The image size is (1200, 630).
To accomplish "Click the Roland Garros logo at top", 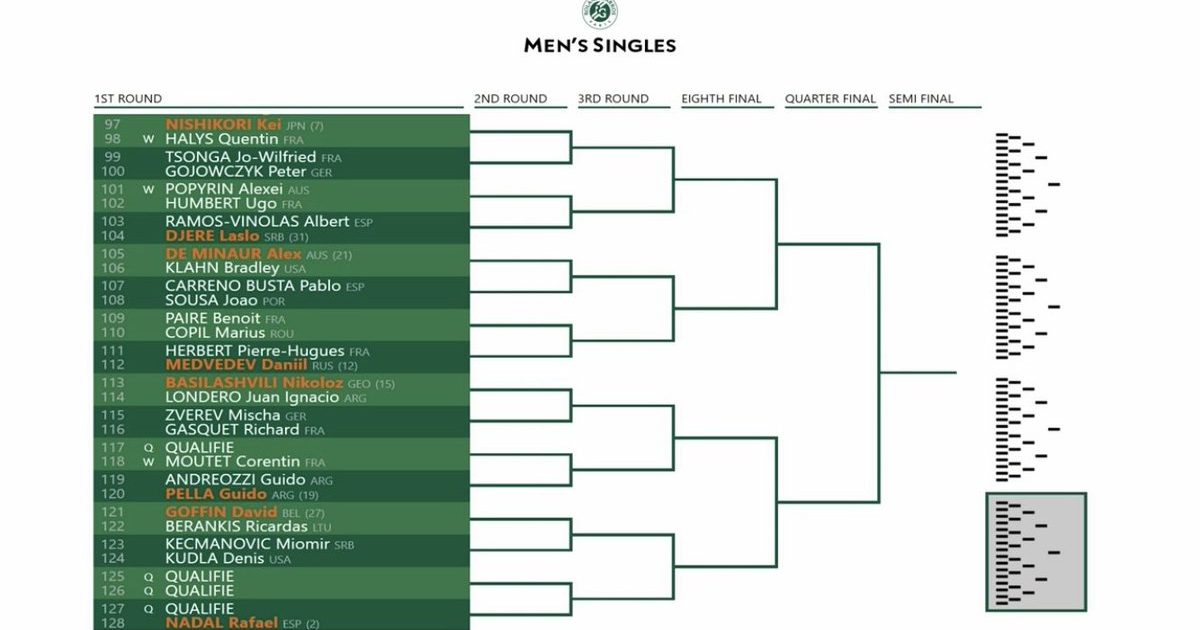I will click(600, 13).
